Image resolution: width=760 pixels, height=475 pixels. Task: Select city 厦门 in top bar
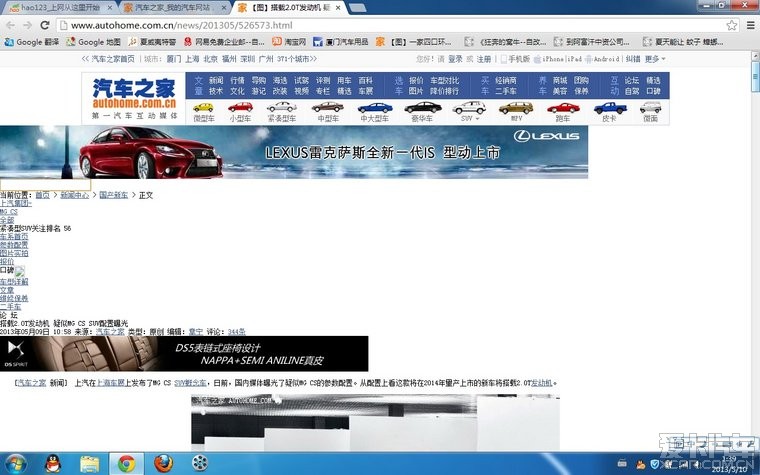click(x=174, y=59)
